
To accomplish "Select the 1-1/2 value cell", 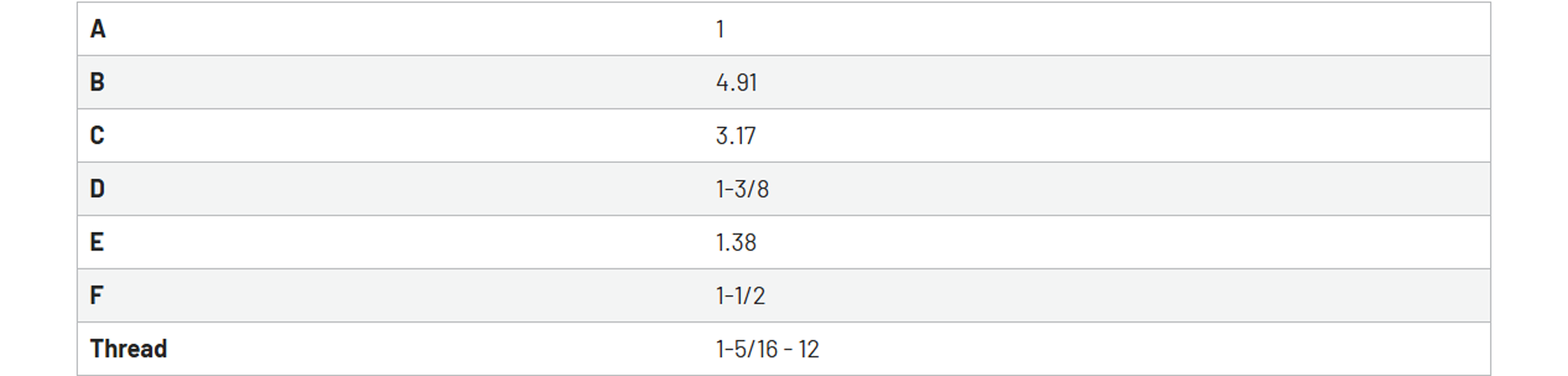I will (x=740, y=295).
